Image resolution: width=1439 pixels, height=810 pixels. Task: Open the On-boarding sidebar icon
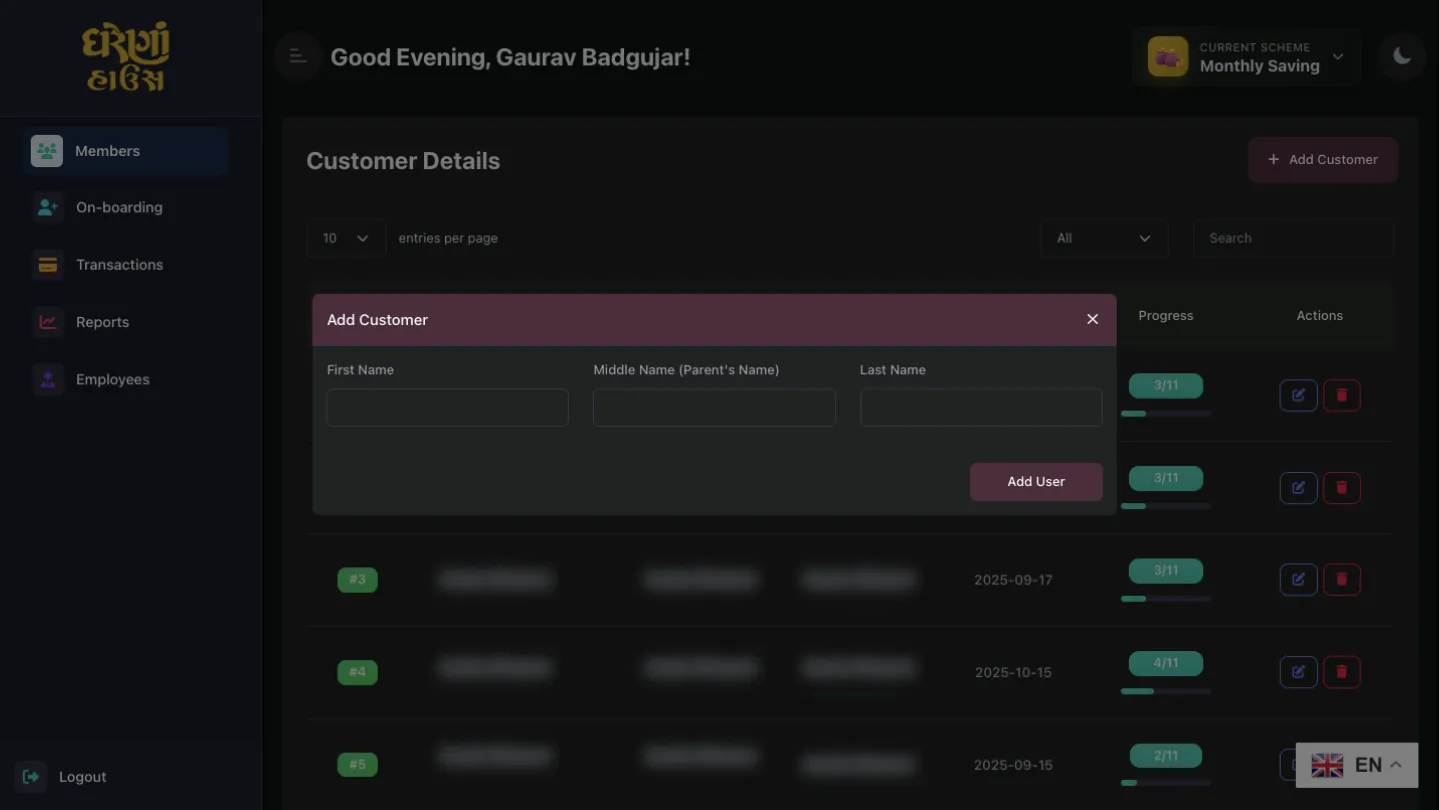[47, 208]
